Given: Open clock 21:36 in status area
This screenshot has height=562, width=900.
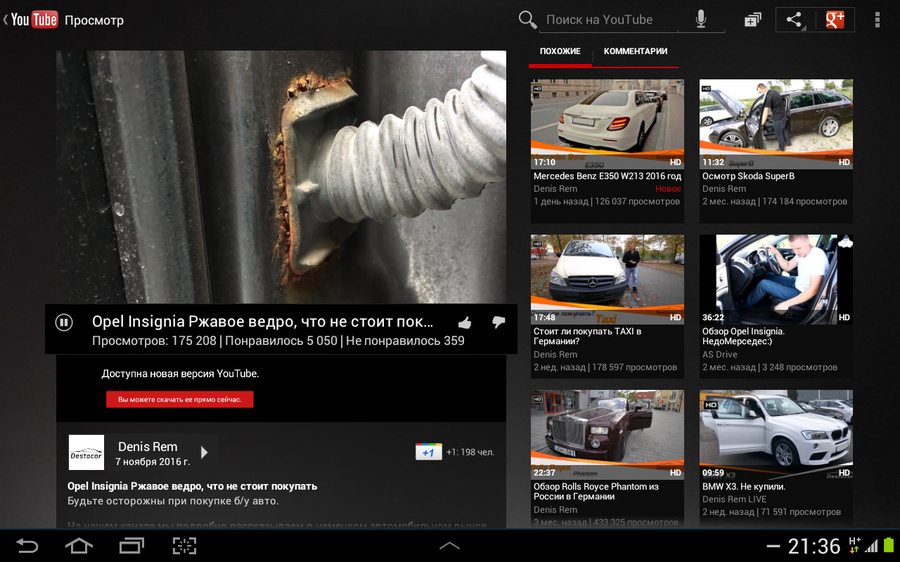Looking at the screenshot, I should [814, 546].
